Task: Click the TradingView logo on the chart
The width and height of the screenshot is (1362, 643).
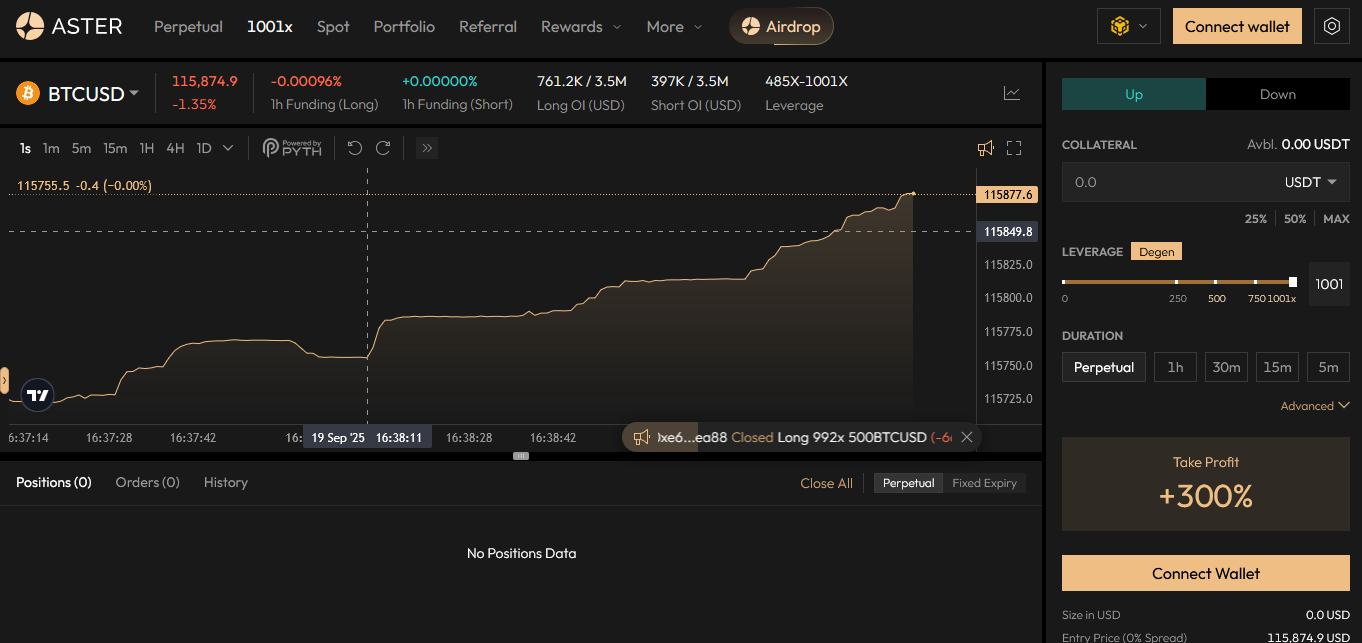Action: (37, 395)
